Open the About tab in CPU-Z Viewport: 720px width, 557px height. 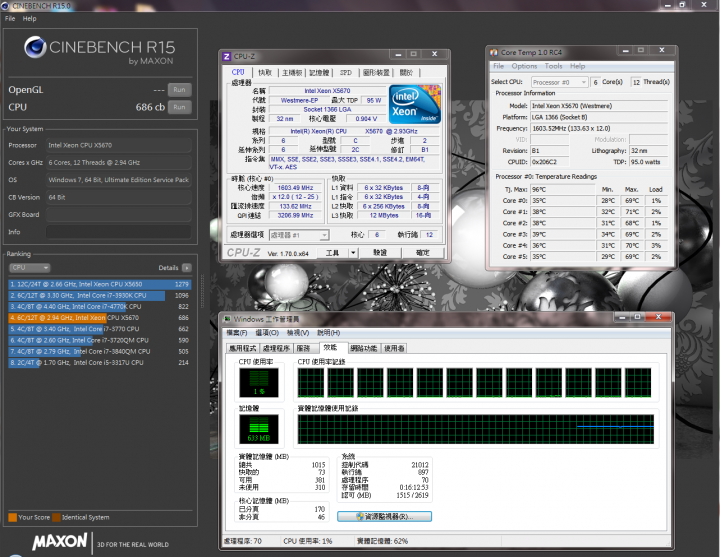[406, 73]
